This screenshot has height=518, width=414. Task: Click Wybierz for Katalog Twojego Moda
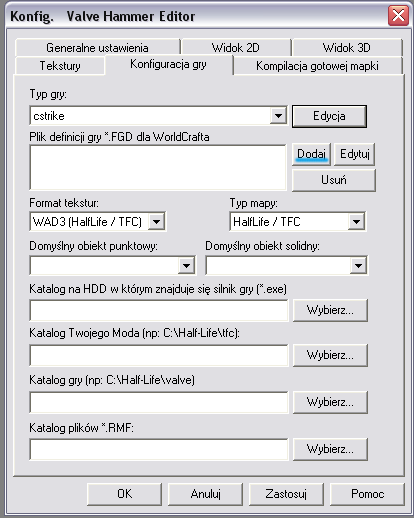(x=330, y=355)
